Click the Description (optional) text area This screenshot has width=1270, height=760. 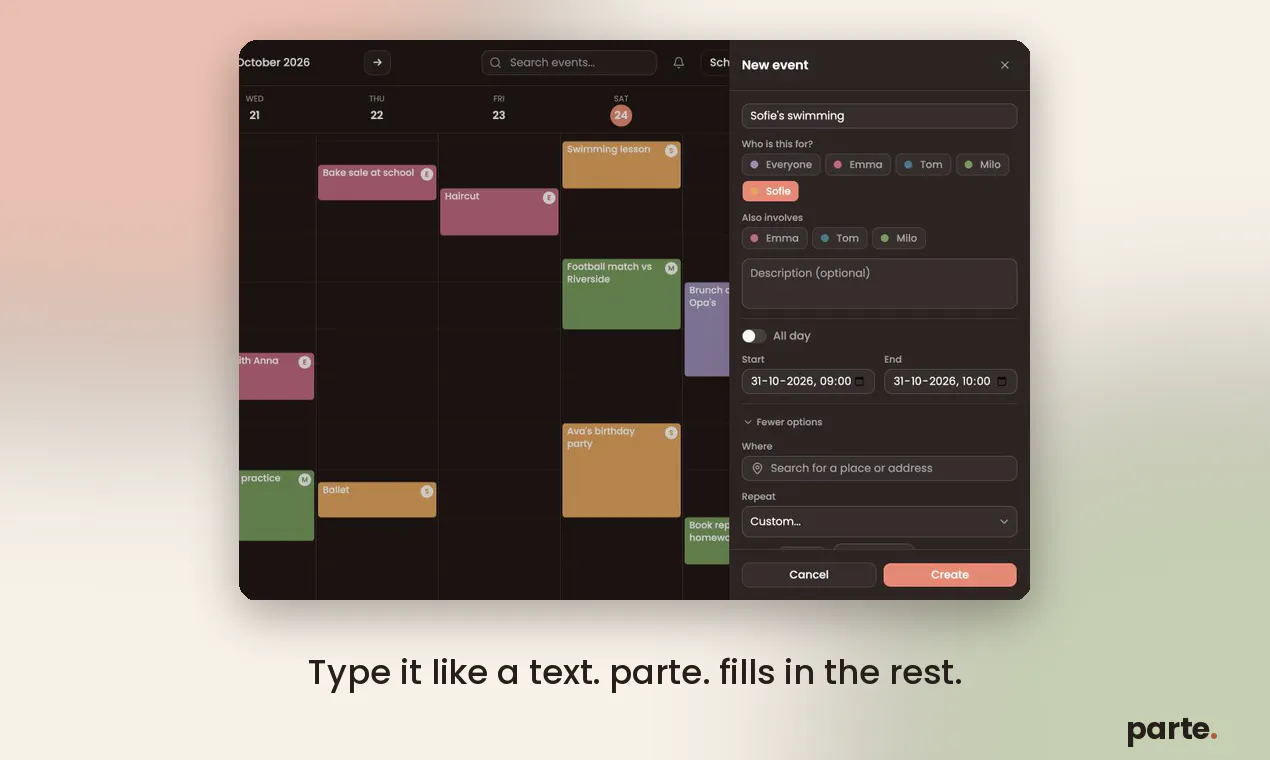(x=879, y=284)
